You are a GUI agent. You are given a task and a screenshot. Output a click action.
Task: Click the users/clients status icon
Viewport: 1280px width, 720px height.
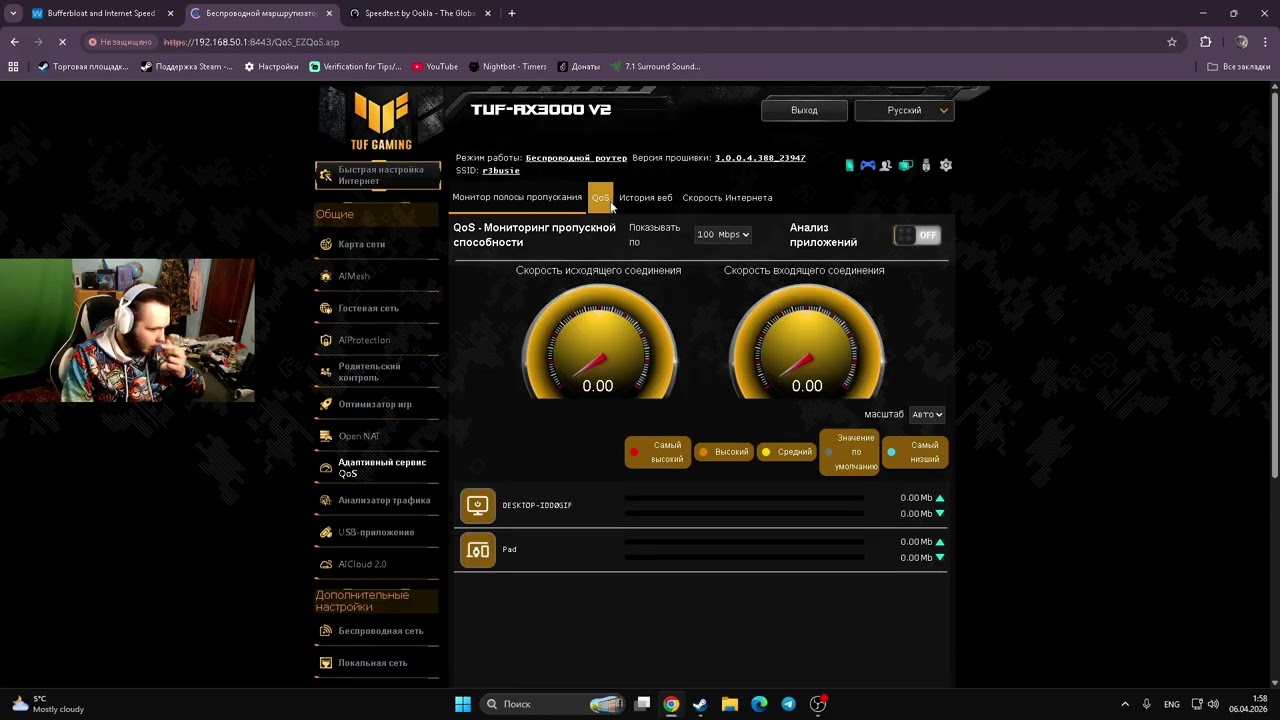tap(886, 165)
